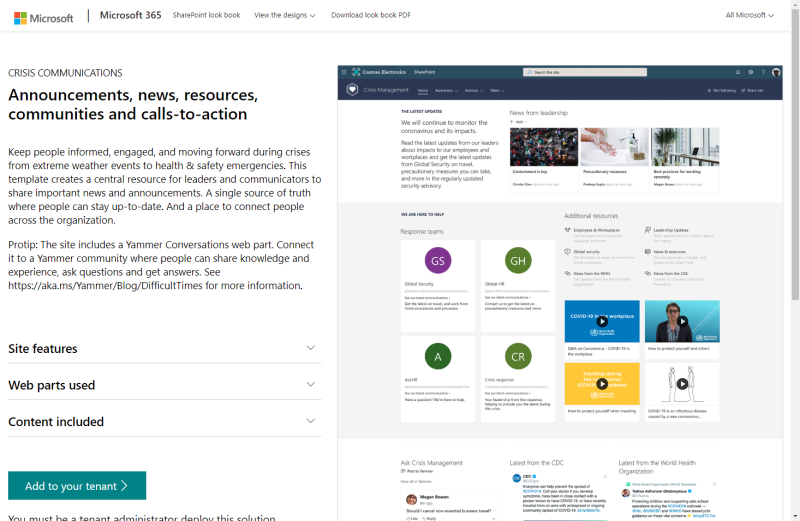Play the COVID-19 in the workplace video
Viewport: 800px width, 521px height.
(602, 321)
